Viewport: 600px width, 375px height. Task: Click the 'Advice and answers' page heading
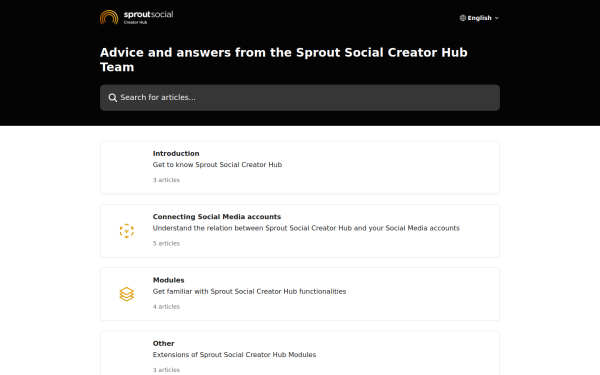(284, 60)
